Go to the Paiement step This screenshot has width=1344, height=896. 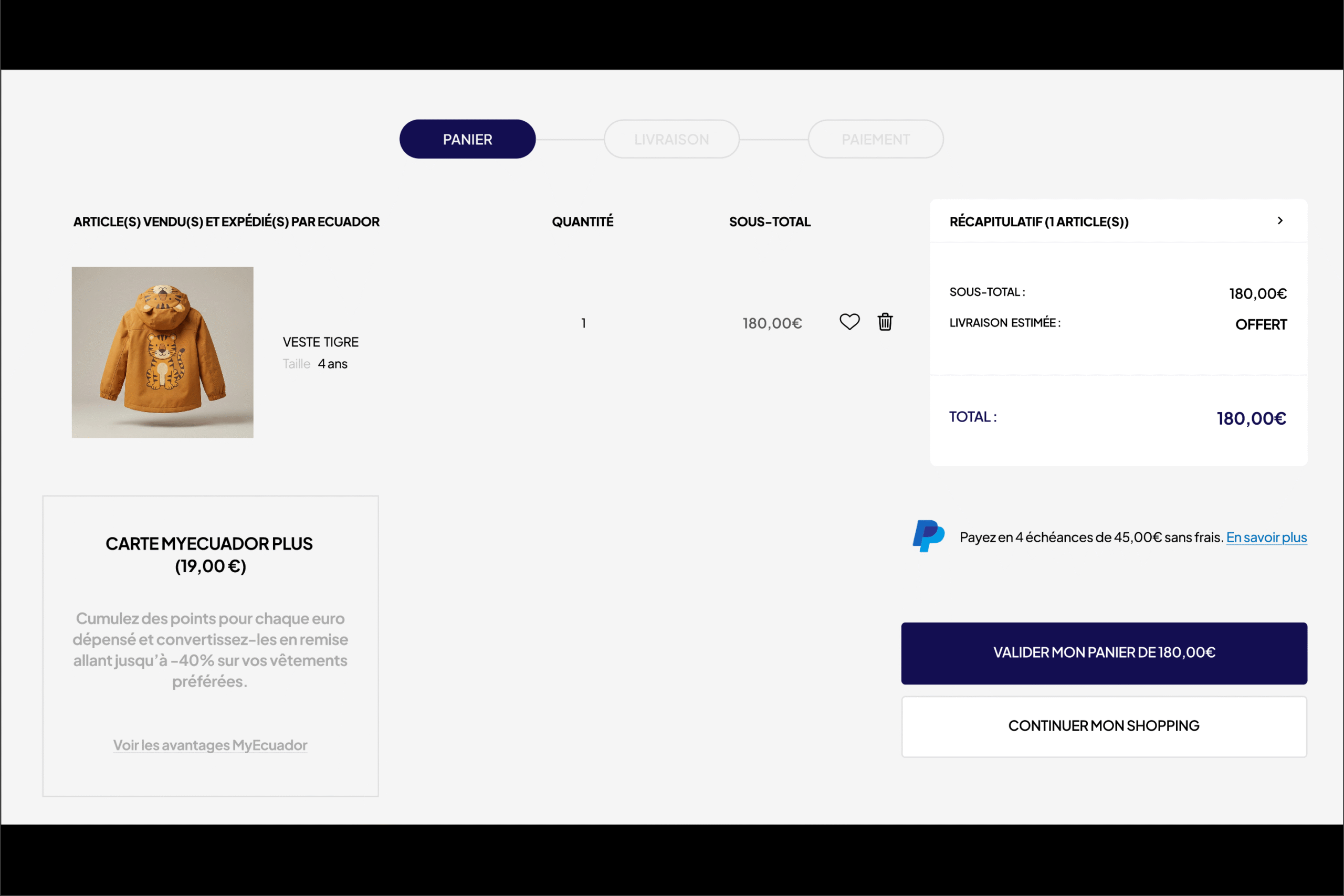(875, 140)
